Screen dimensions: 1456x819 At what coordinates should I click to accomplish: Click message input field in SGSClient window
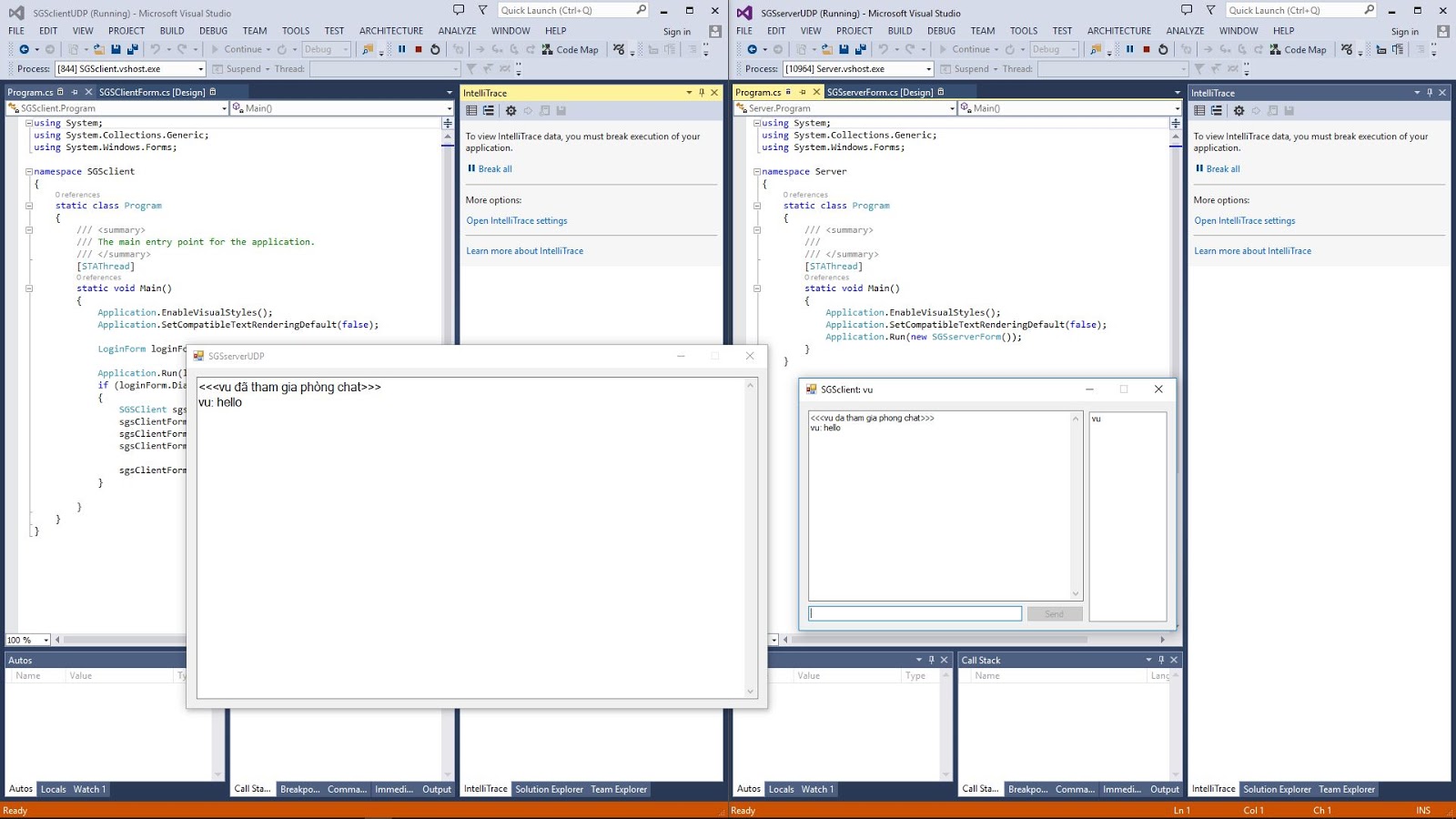915,614
